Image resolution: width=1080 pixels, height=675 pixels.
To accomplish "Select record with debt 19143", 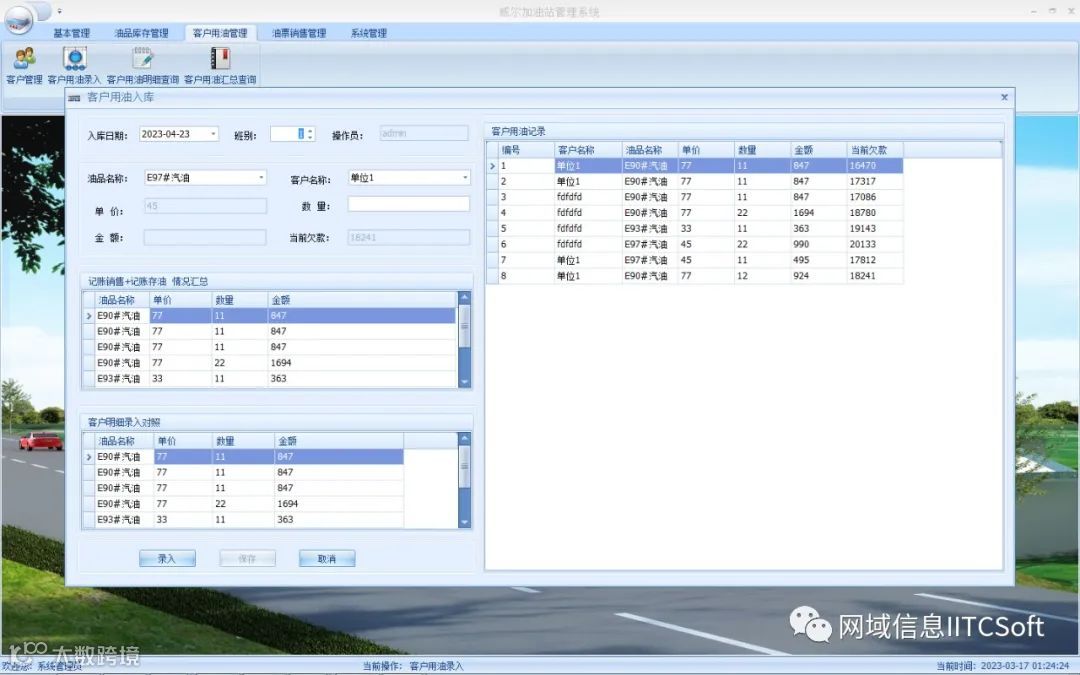I will click(694, 229).
